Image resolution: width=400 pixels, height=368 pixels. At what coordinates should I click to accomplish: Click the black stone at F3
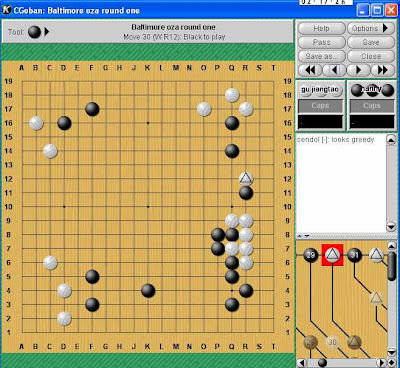(92, 305)
